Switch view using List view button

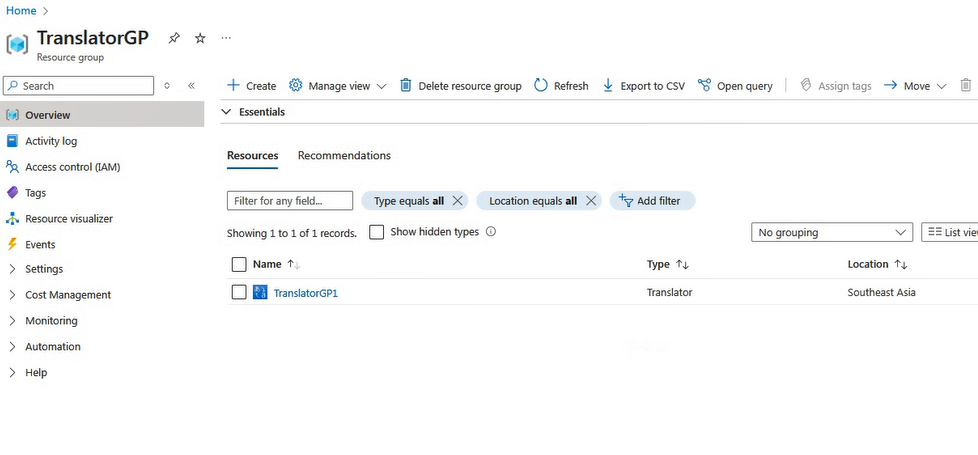[950, 232]
